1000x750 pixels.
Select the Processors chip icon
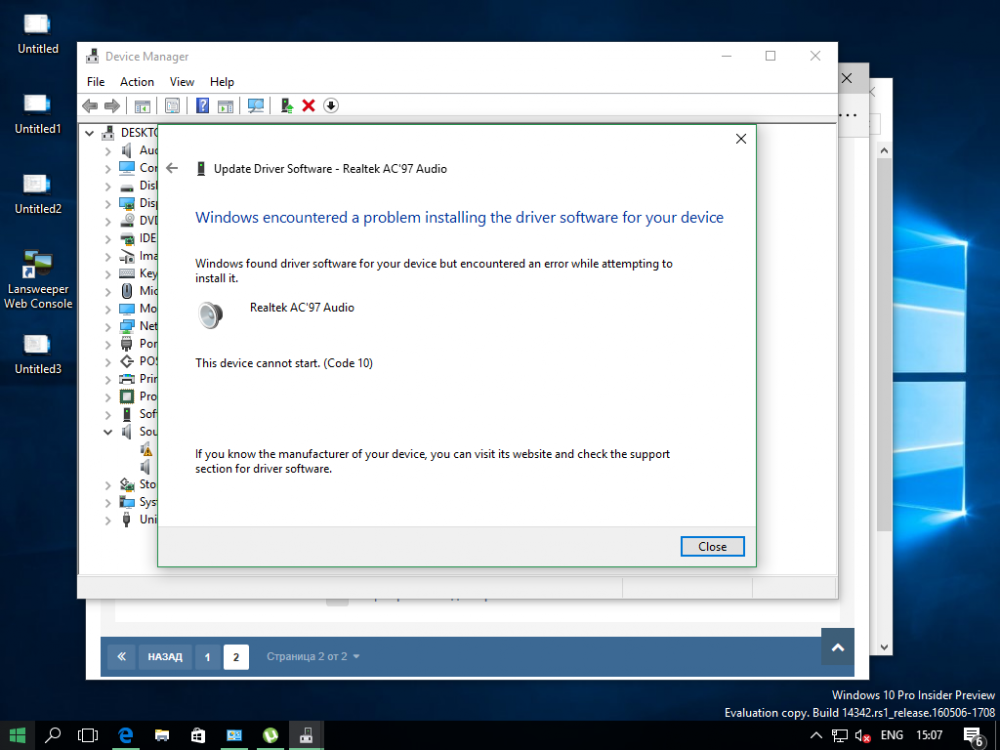127,397
